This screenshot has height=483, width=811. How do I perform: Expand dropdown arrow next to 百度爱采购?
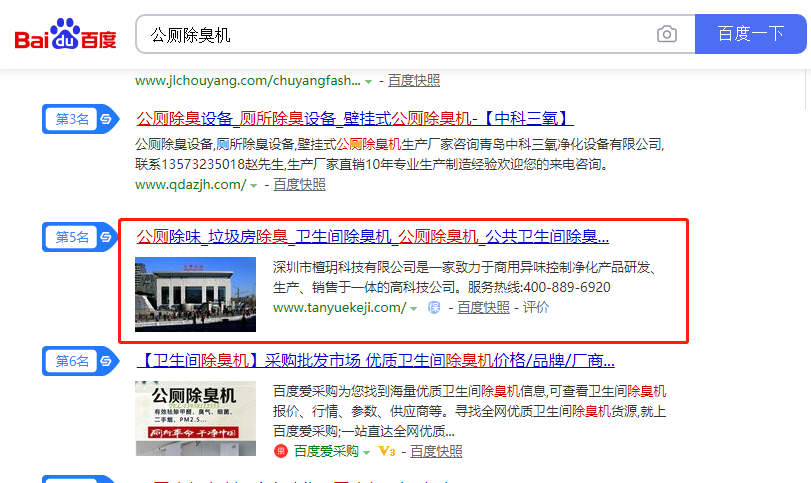[x=367, y=452]
